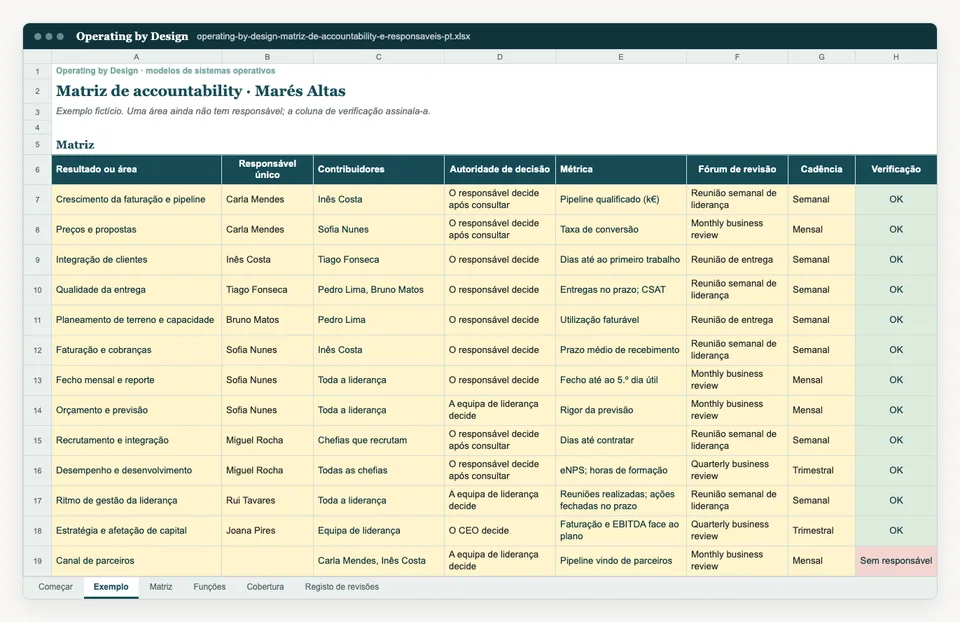This screenshot has height=622, width=960.
Task: Switch to the Começar sheet tab
Action: [55, 586]
